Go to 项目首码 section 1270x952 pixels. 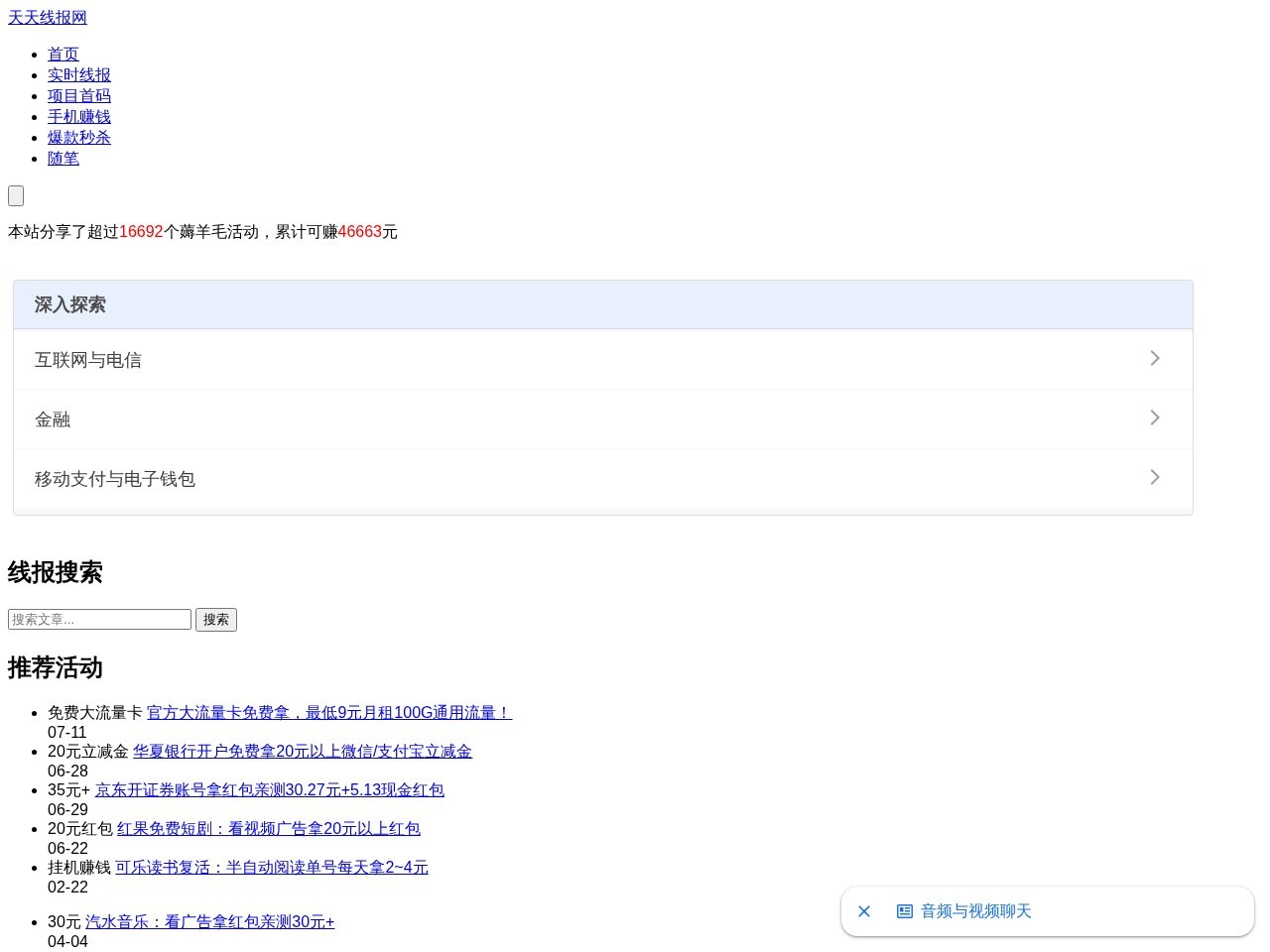(x=79, y=96)
